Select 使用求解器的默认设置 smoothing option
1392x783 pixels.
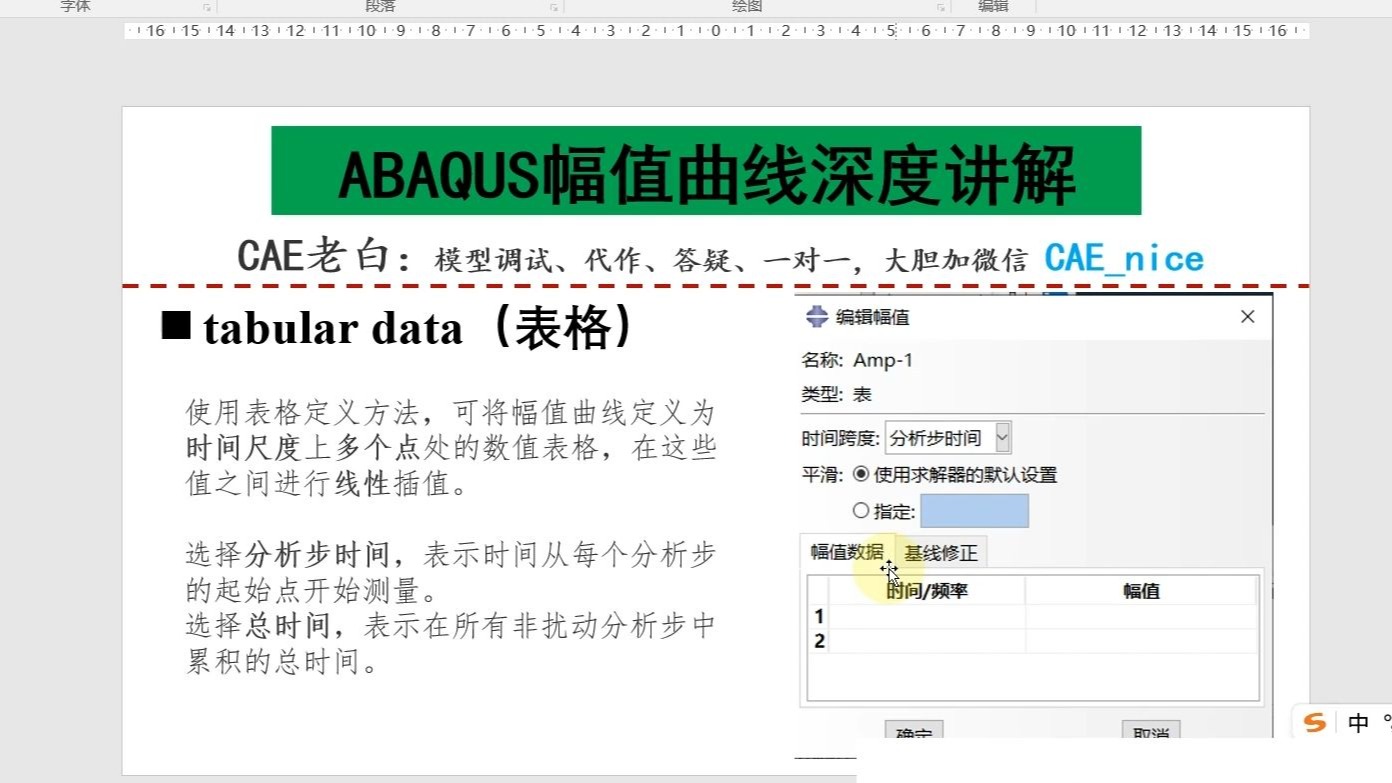pos(861,475)
